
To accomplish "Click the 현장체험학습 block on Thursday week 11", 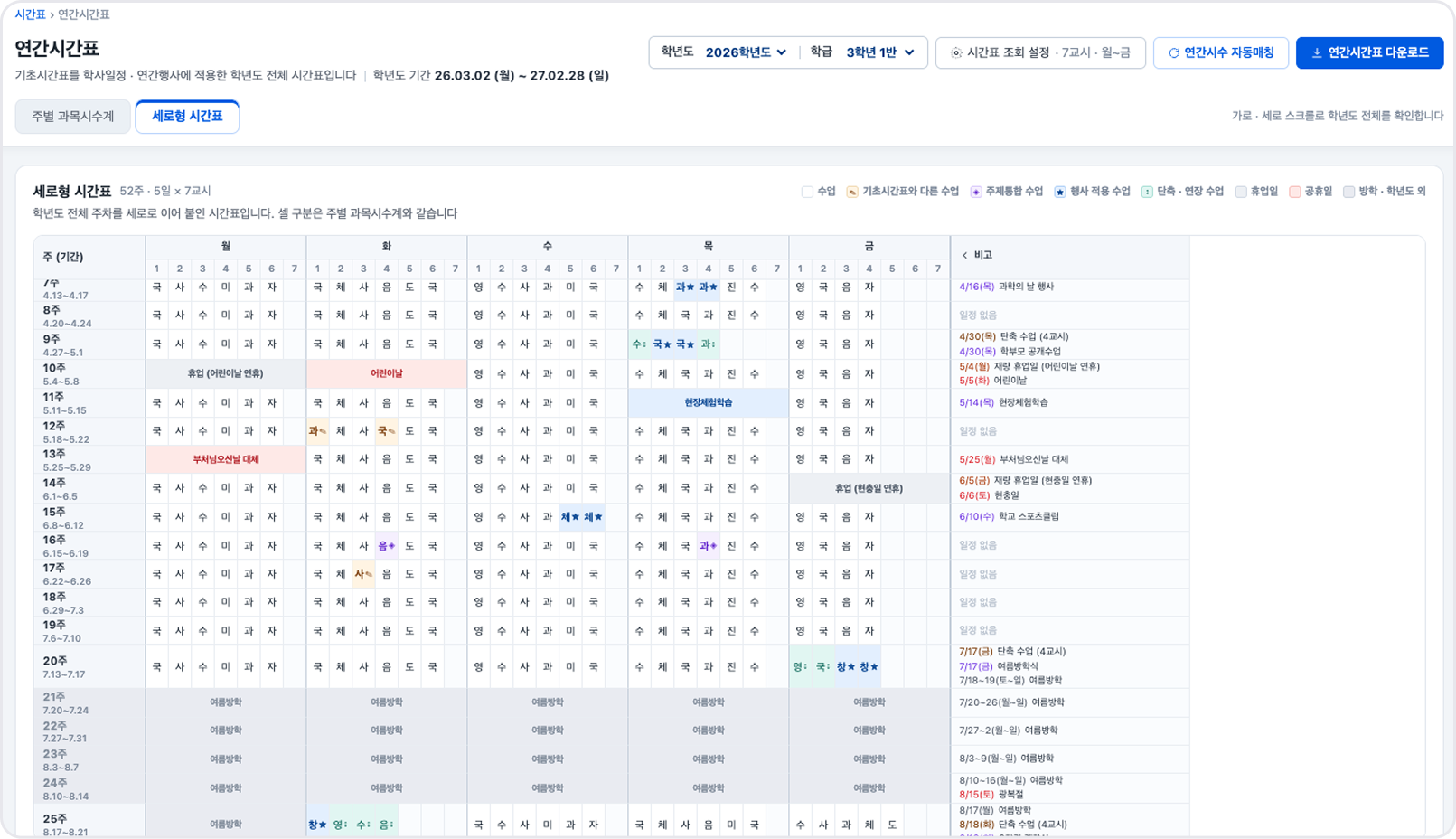I will tap(709, 402).
